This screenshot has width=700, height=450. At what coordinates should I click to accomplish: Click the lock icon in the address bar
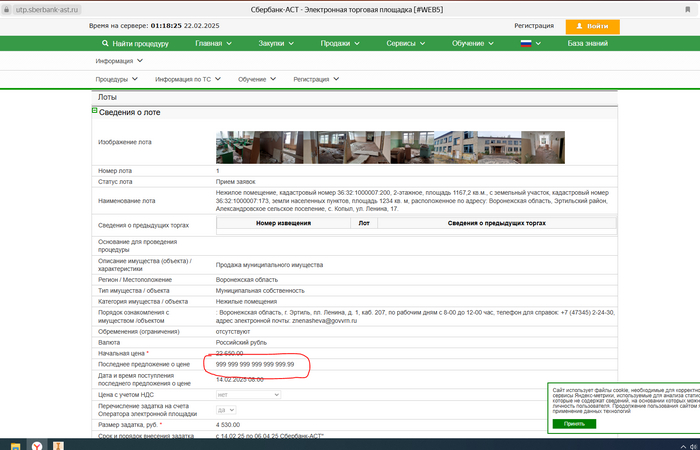6,9
